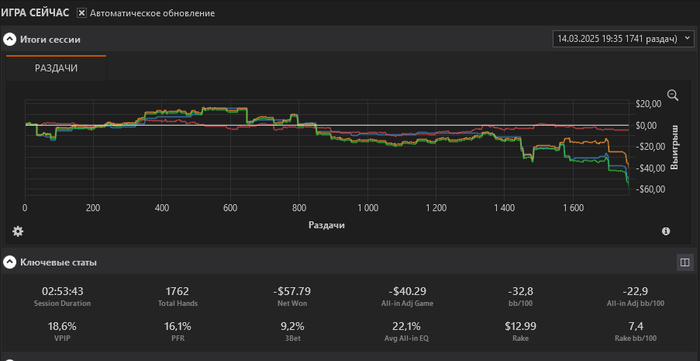The width and height of the screenshot is (700, 361).
Task: Click the graph info icon
Action: pos(666,231)
